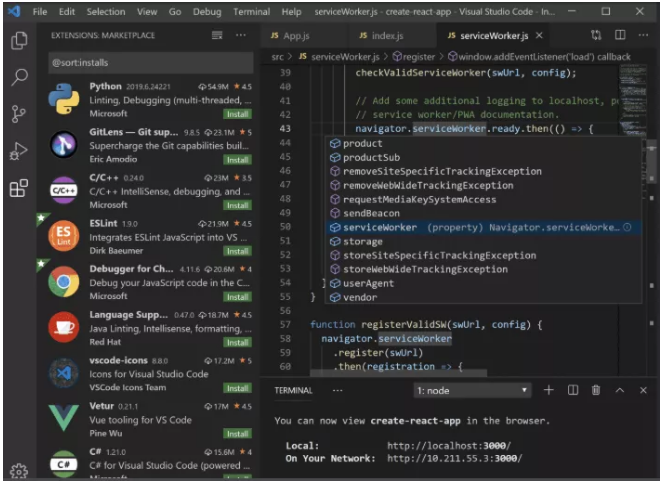
Task: Open the Explorer view in activity bar
Action: tap(19, 41)
